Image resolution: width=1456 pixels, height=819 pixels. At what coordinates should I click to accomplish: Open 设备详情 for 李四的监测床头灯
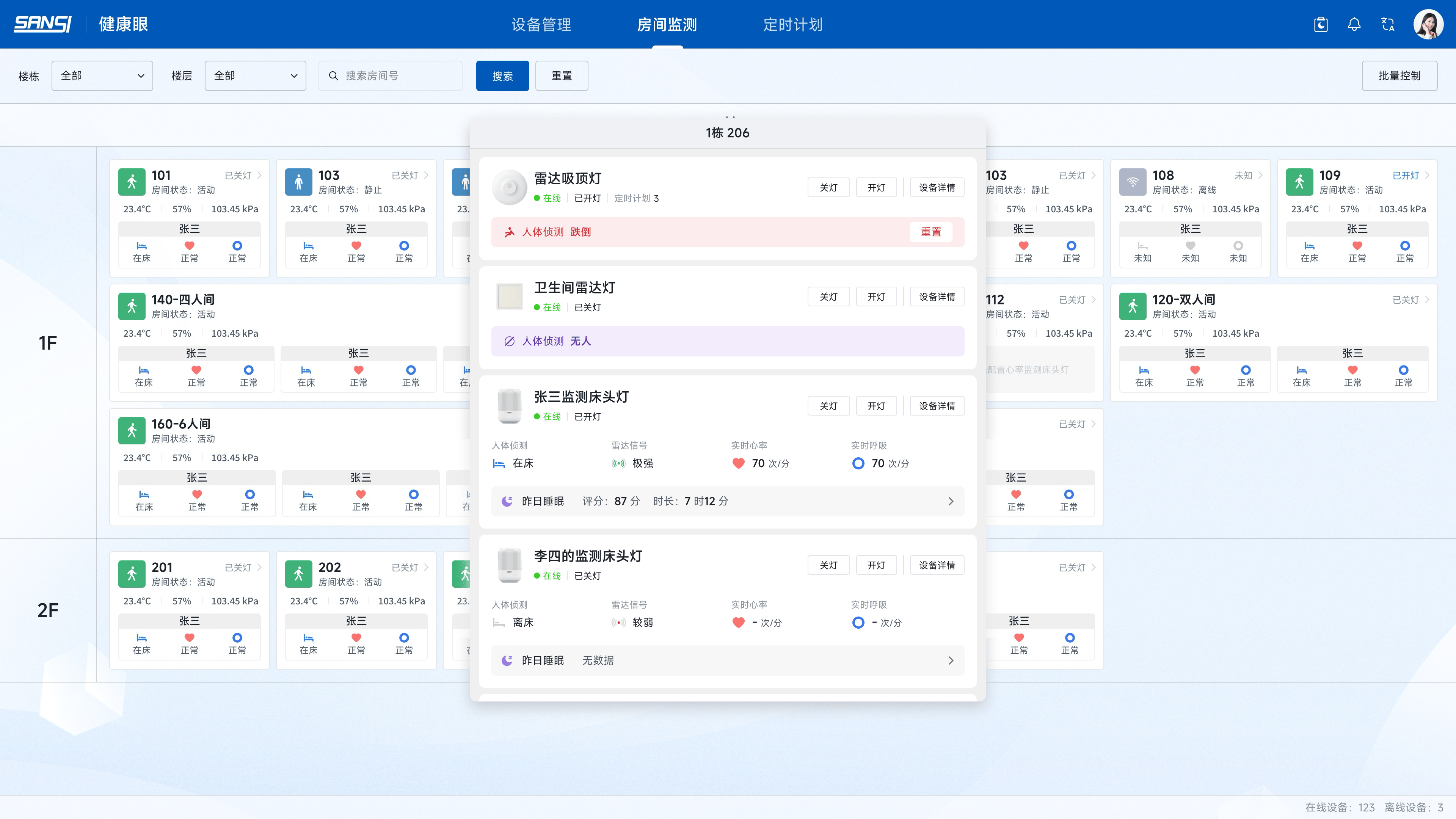937,565
